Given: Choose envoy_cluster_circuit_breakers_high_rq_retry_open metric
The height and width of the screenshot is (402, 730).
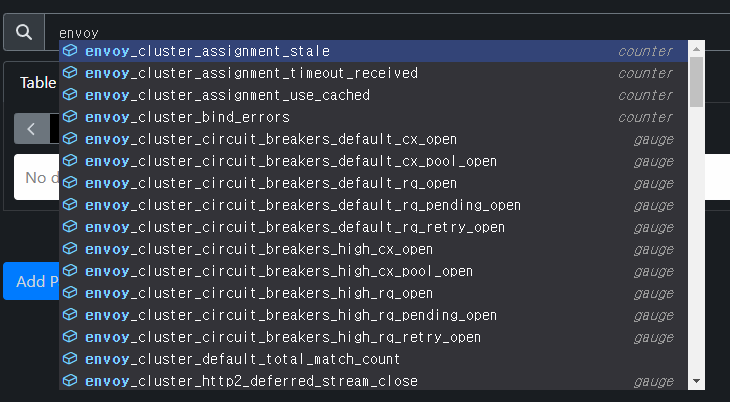Looking at the screenshot, I should [x=283, y=337].
